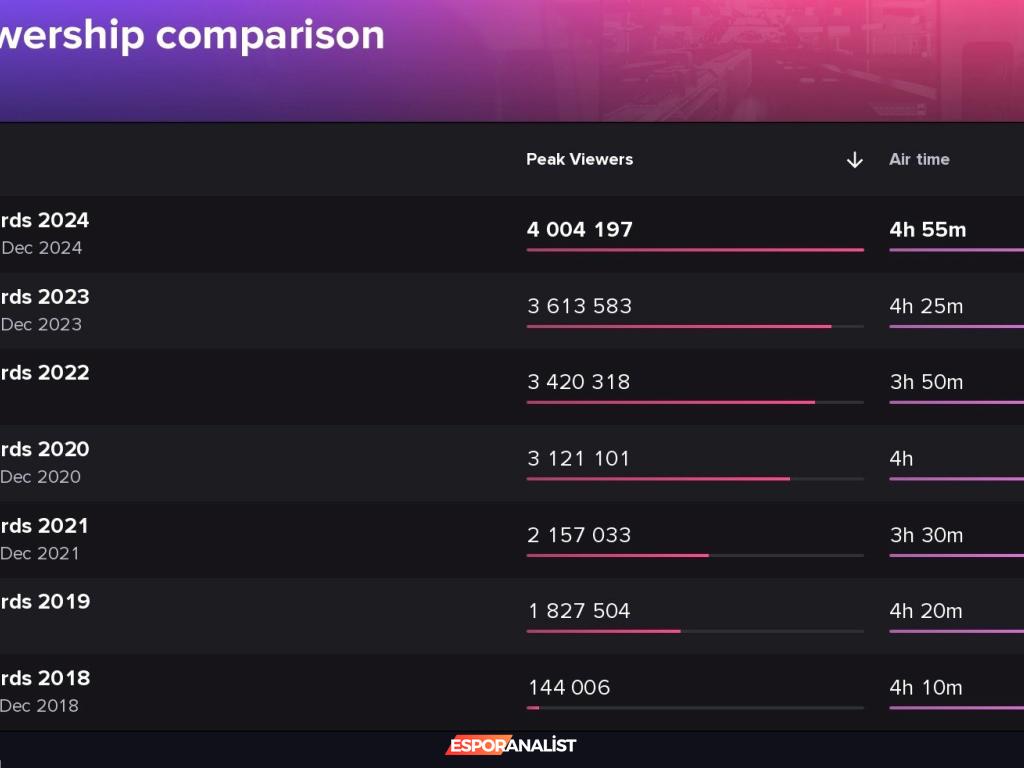Click the 4 004 197 peak viewers value
The height and width of the screenshot is (768, 1024).
580,230
